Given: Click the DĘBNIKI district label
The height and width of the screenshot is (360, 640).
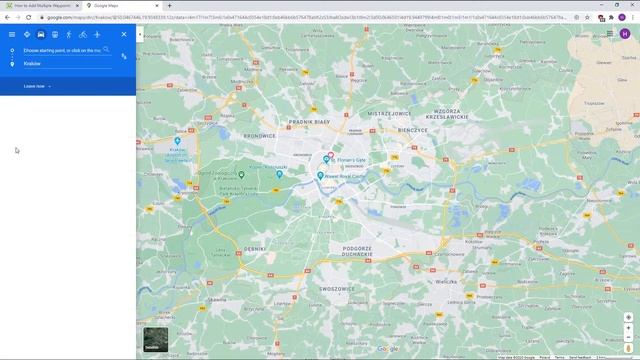Looking at the screenshot, I should click(255, 249).
